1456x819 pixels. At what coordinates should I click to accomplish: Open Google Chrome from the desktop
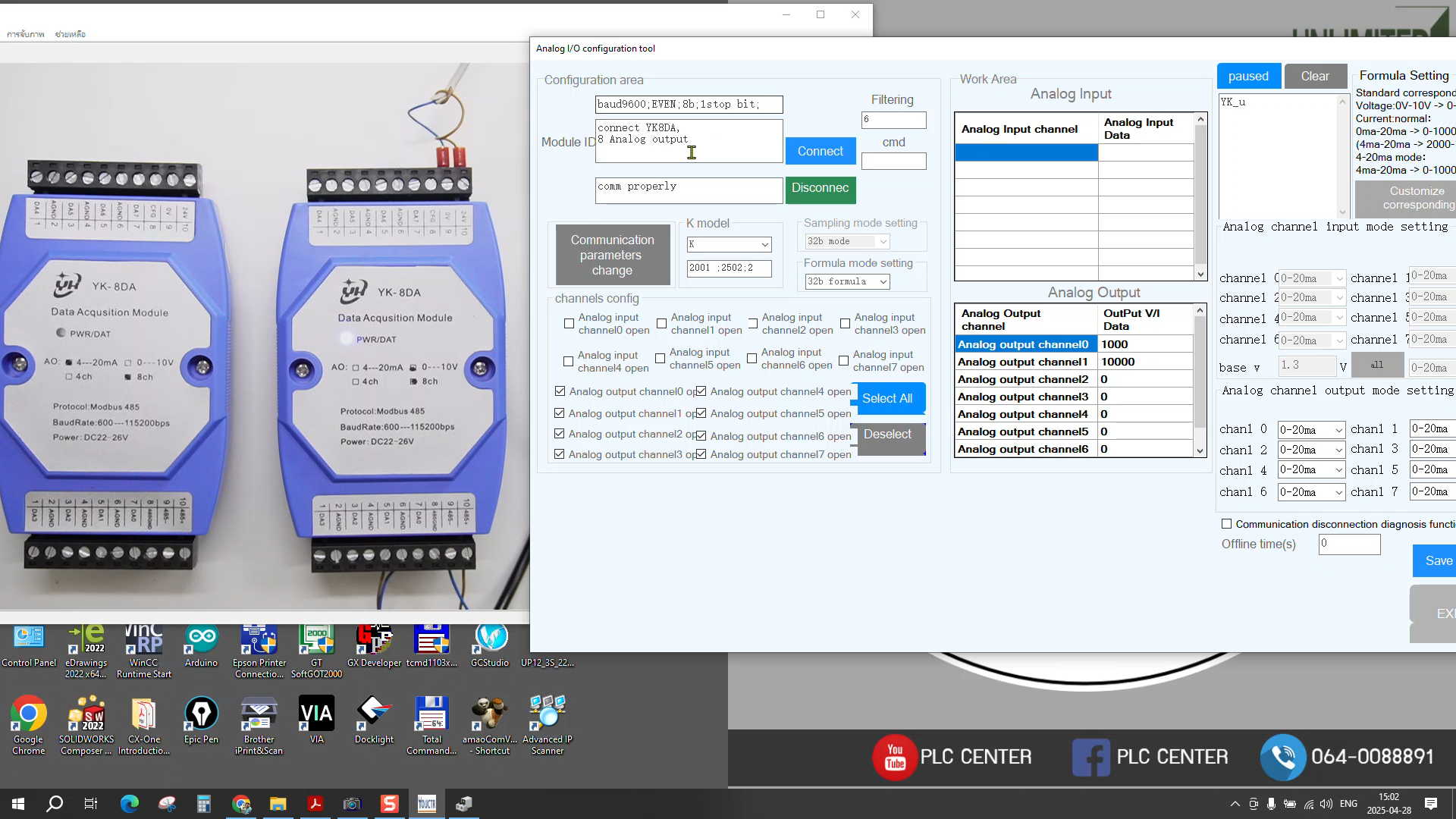point(28,713)
